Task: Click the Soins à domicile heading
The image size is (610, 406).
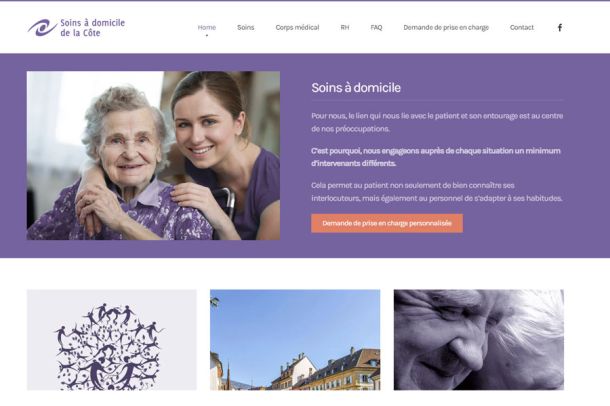Action: (x=356, y=88)
